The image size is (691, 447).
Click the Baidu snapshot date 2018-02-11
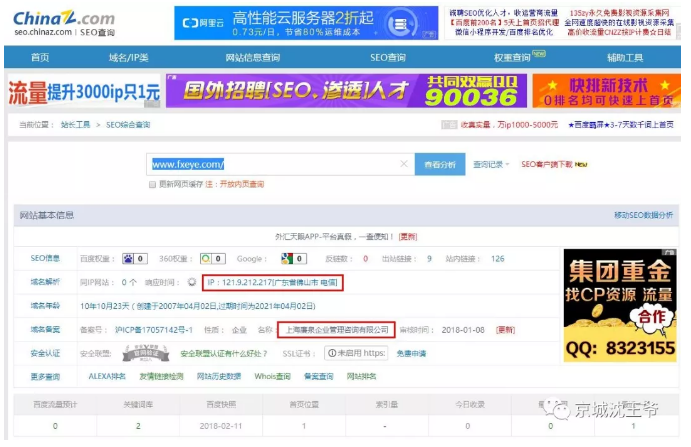pyautogui.click(x=220, y=426)
